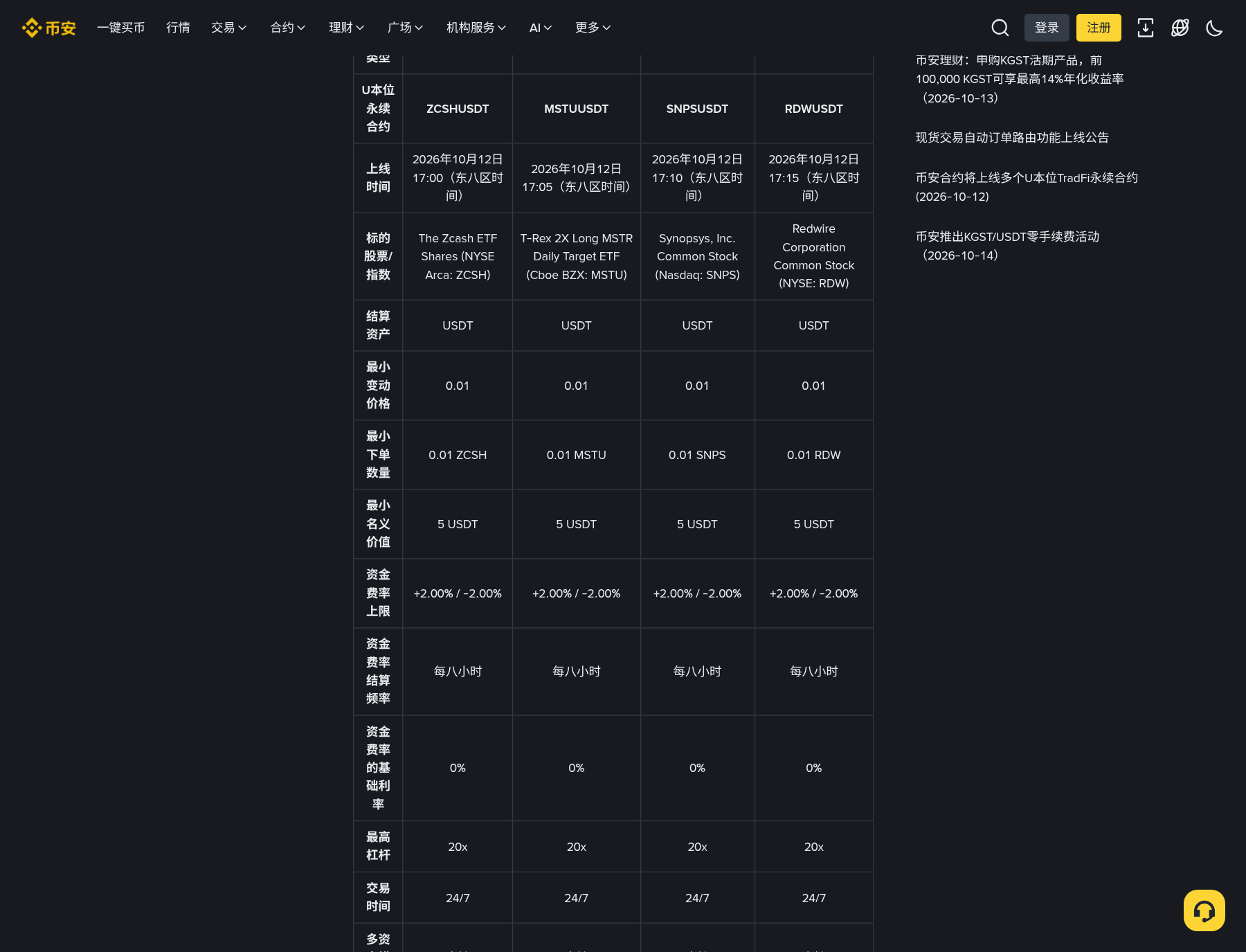This screenshot has height=952, width=1246.
Task: Select the RDWUSDT table cell
Action: pos(814,109)
